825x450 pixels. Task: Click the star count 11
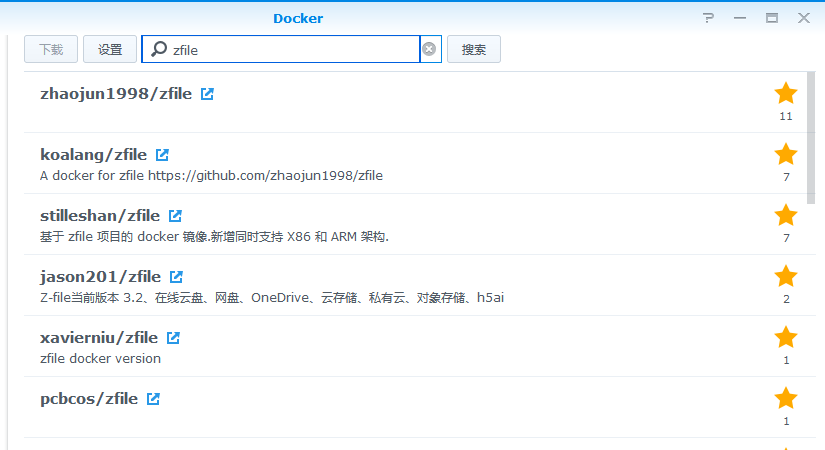[x=786, y=116]
